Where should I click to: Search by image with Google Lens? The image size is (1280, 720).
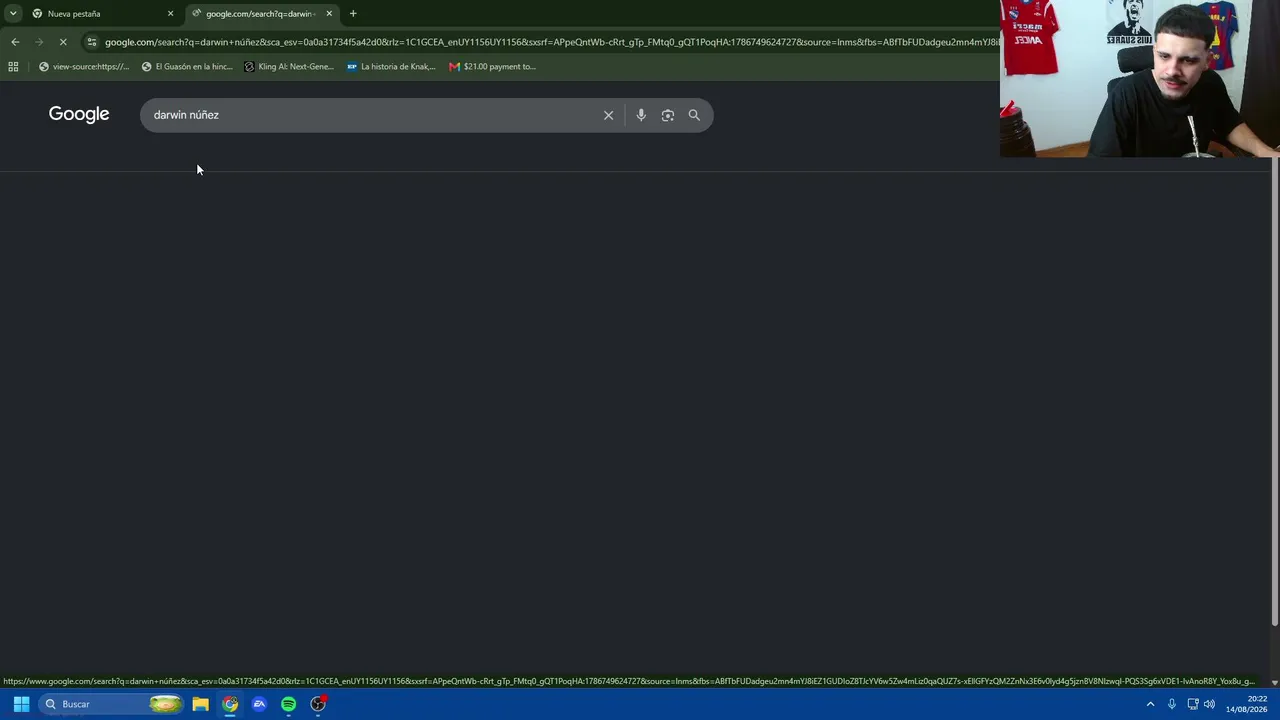668,115
